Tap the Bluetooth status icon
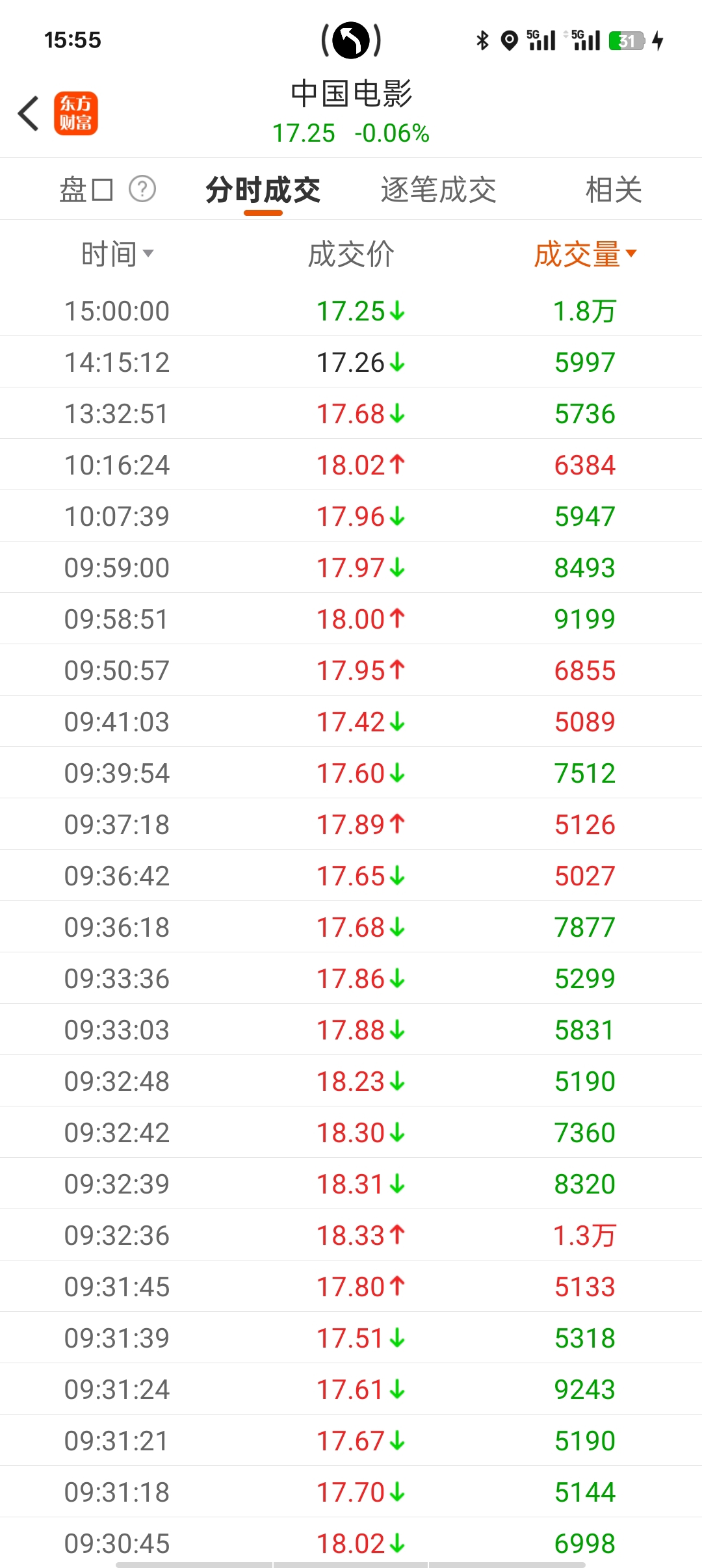The height and width of the screenshot is (1568, 702). tap(482, 40)
